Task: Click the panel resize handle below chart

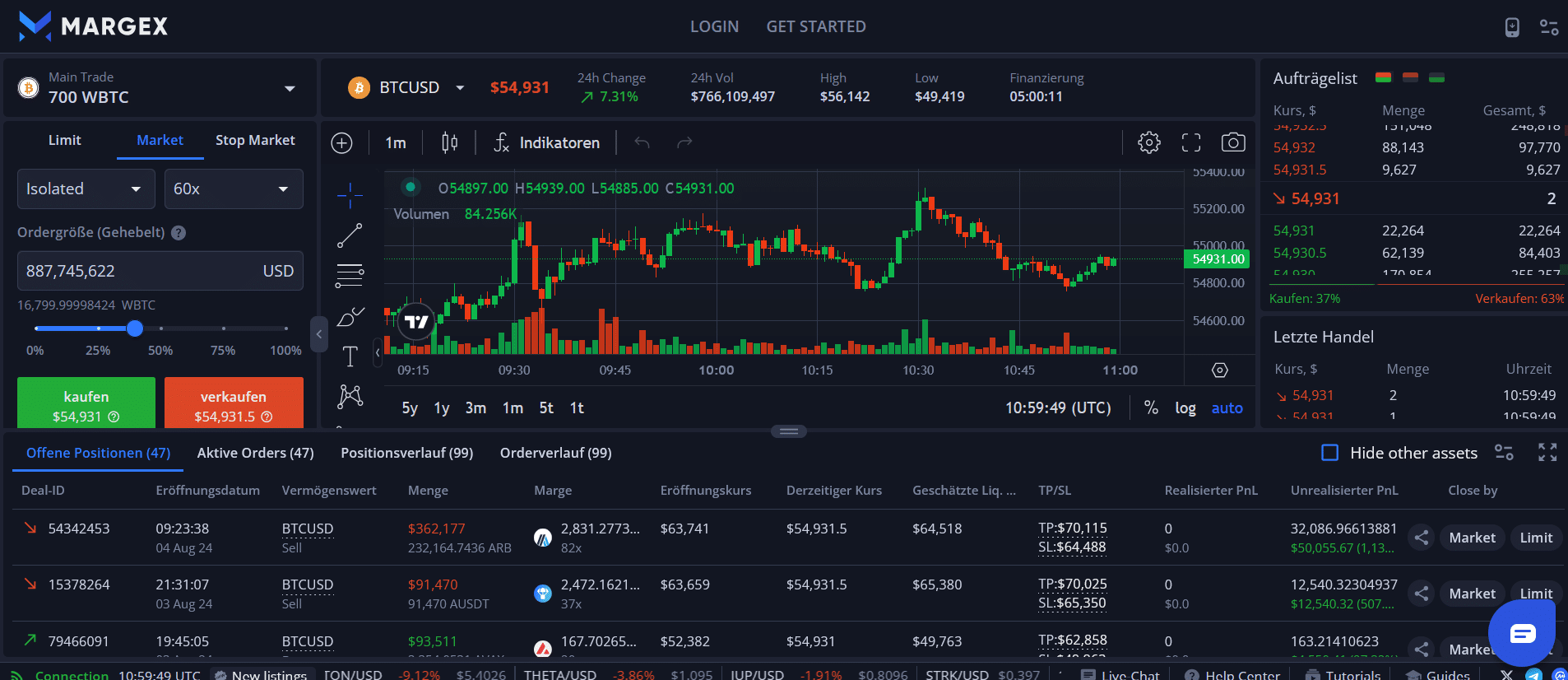Action: click(x=789, y=431)
